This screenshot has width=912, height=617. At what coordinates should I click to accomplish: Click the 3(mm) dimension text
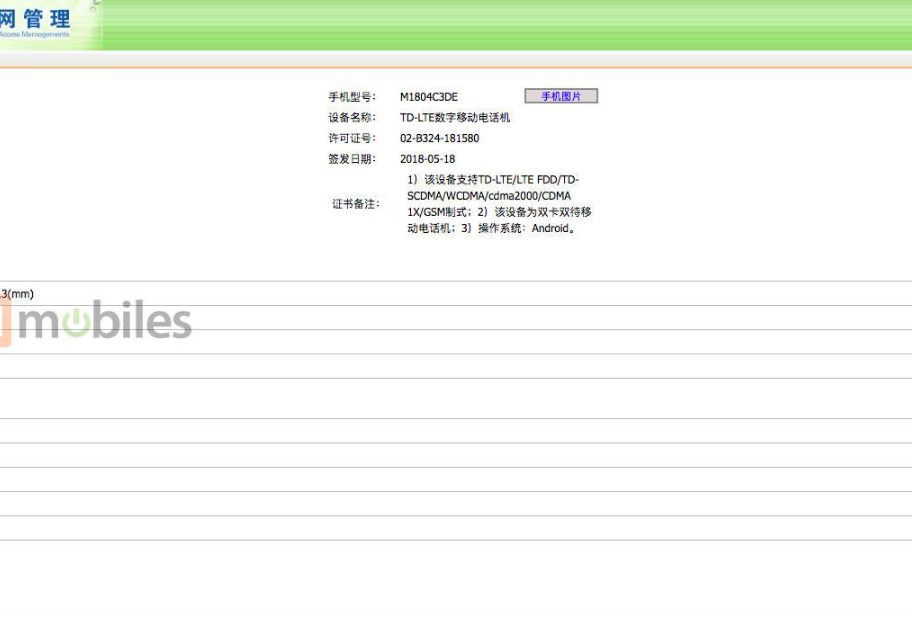click(x=17, y=294)
